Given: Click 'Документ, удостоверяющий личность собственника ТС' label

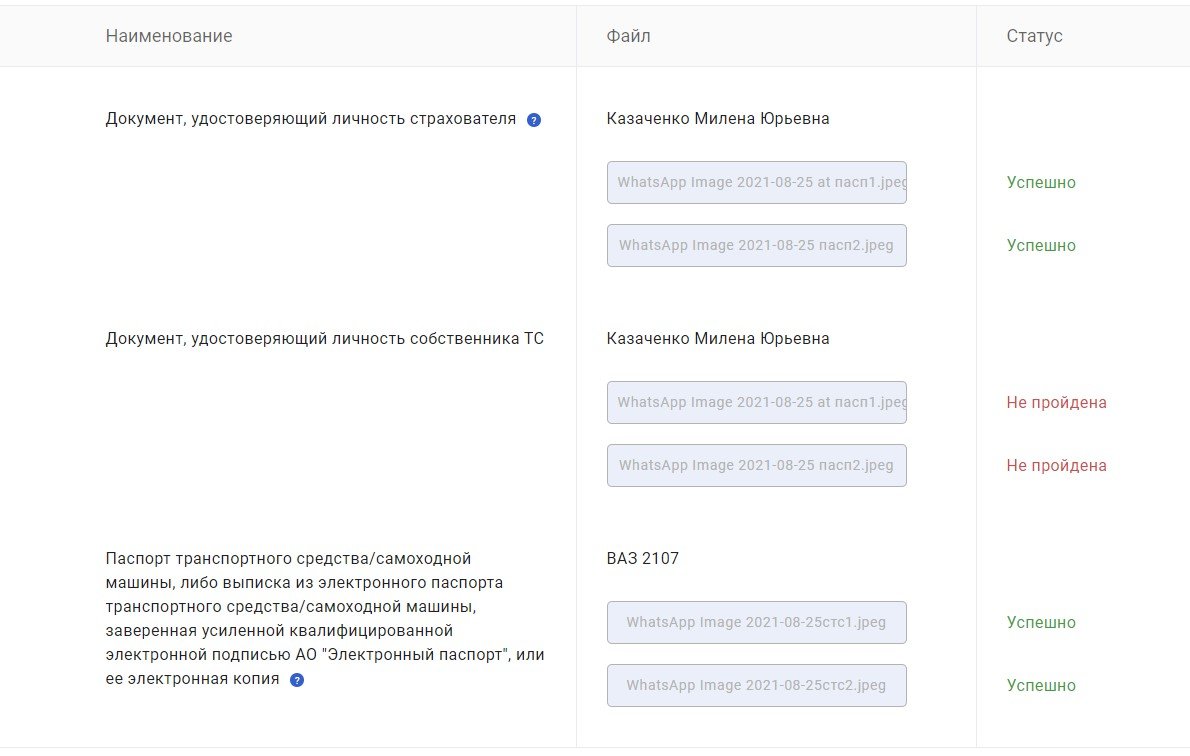Looking at the screenshot, I should (x=324, y=339).
